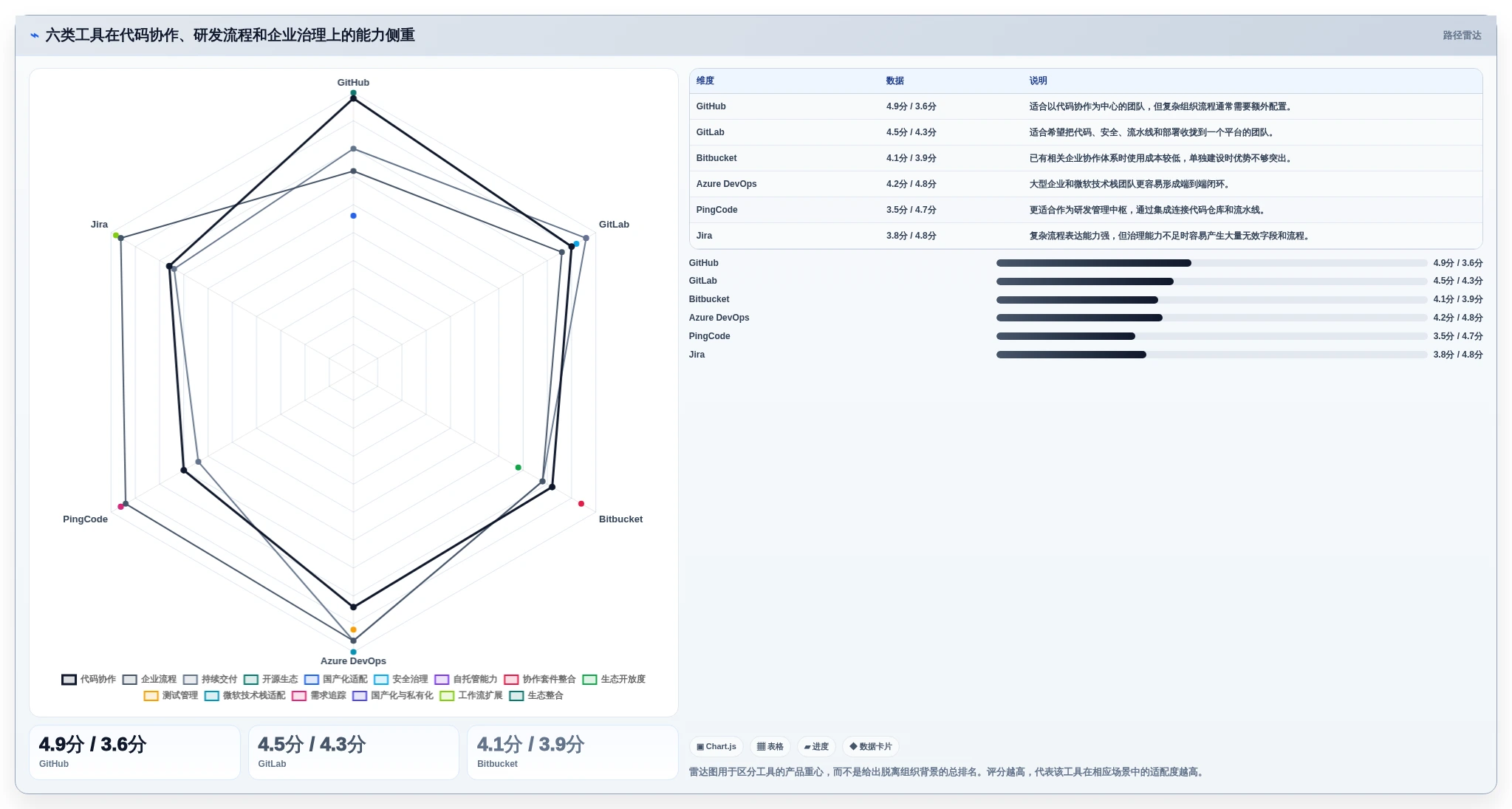Click the Chart.js tag chip
Viewport: 1512px width, 809px height.
click(716, 747)
